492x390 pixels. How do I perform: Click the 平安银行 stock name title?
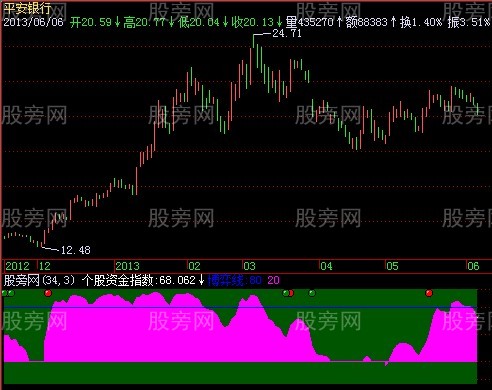[x=28, y=8]
